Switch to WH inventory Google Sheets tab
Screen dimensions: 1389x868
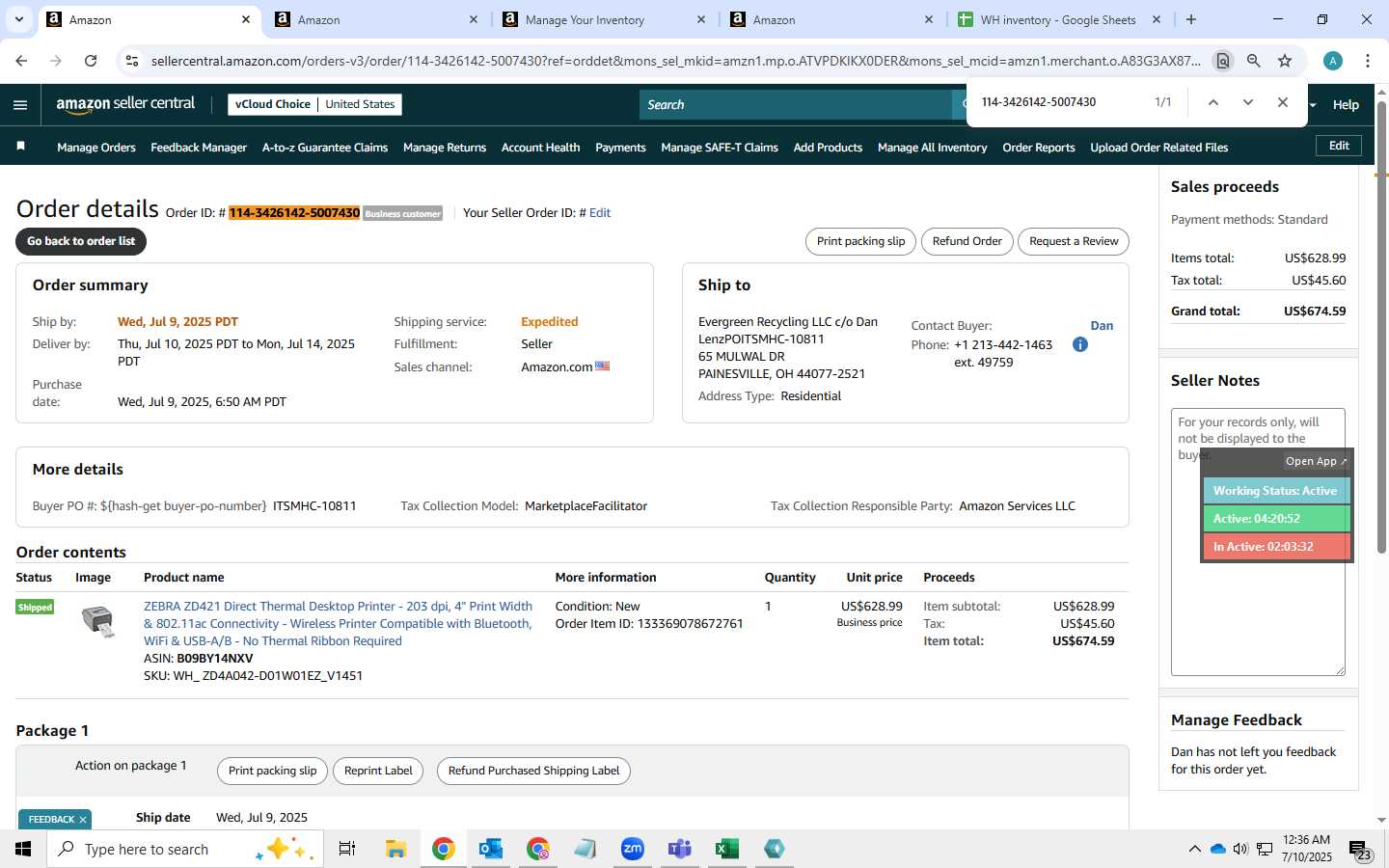(1056, 19)
